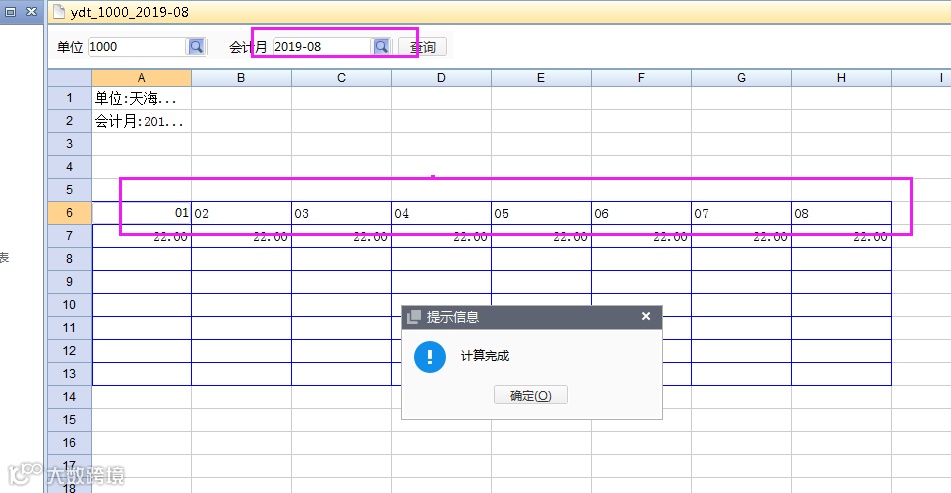951x493 pixels.
Task: Select cell with value 08
Action: 841,213
